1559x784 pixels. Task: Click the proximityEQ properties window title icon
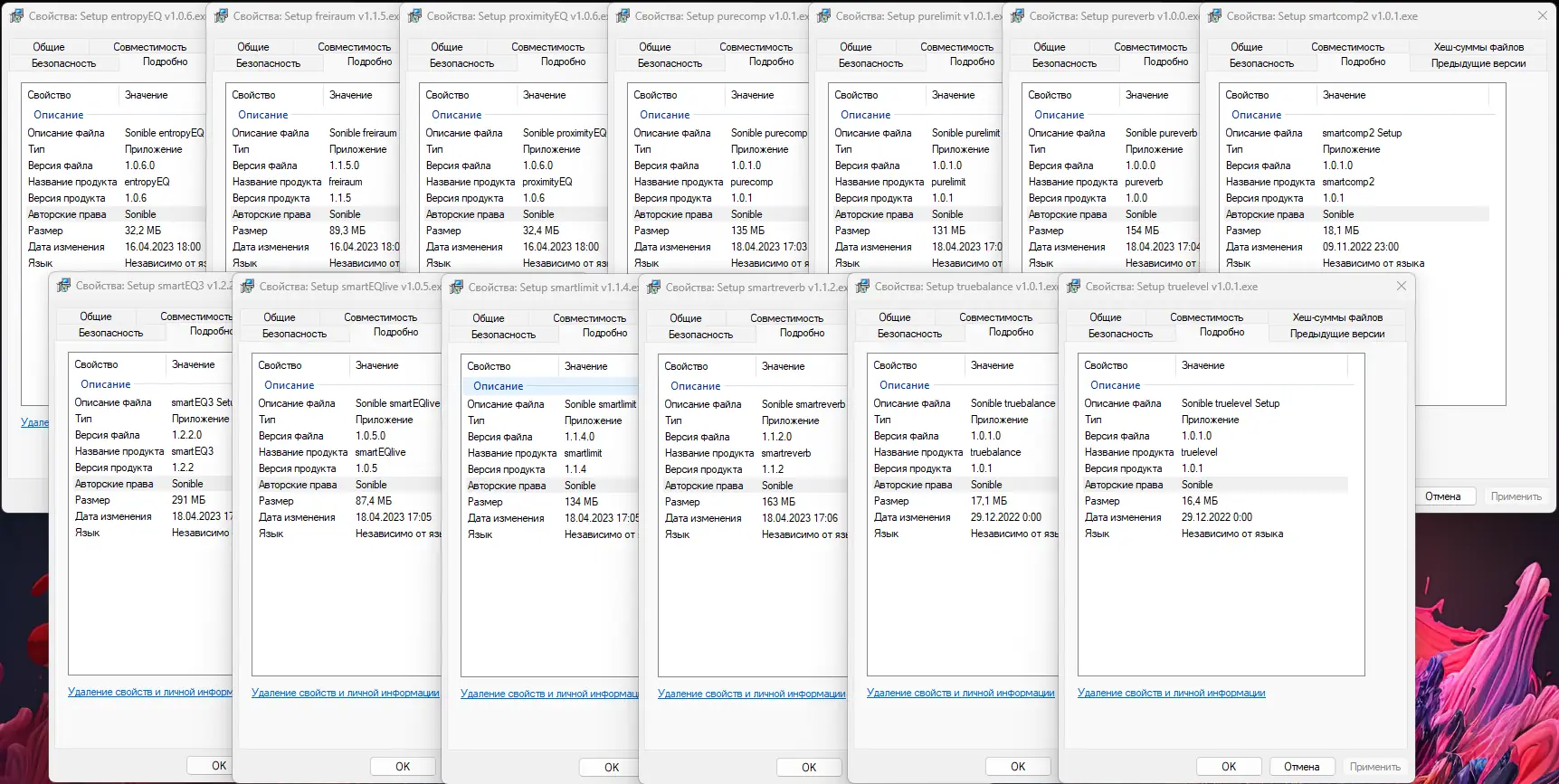(x=415, y=16)
